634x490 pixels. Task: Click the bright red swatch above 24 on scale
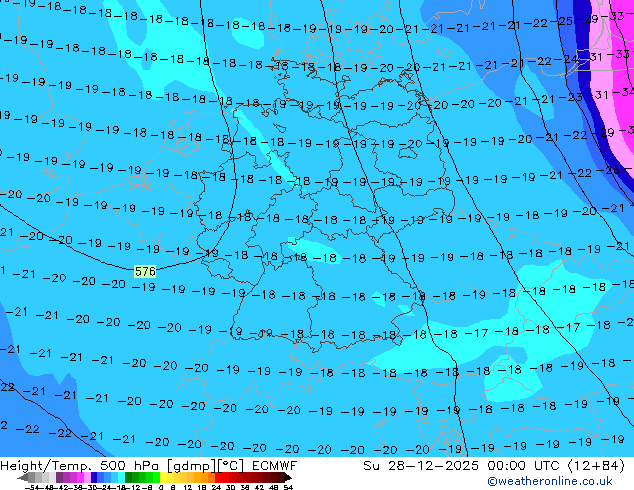click(x=218, y=477)
